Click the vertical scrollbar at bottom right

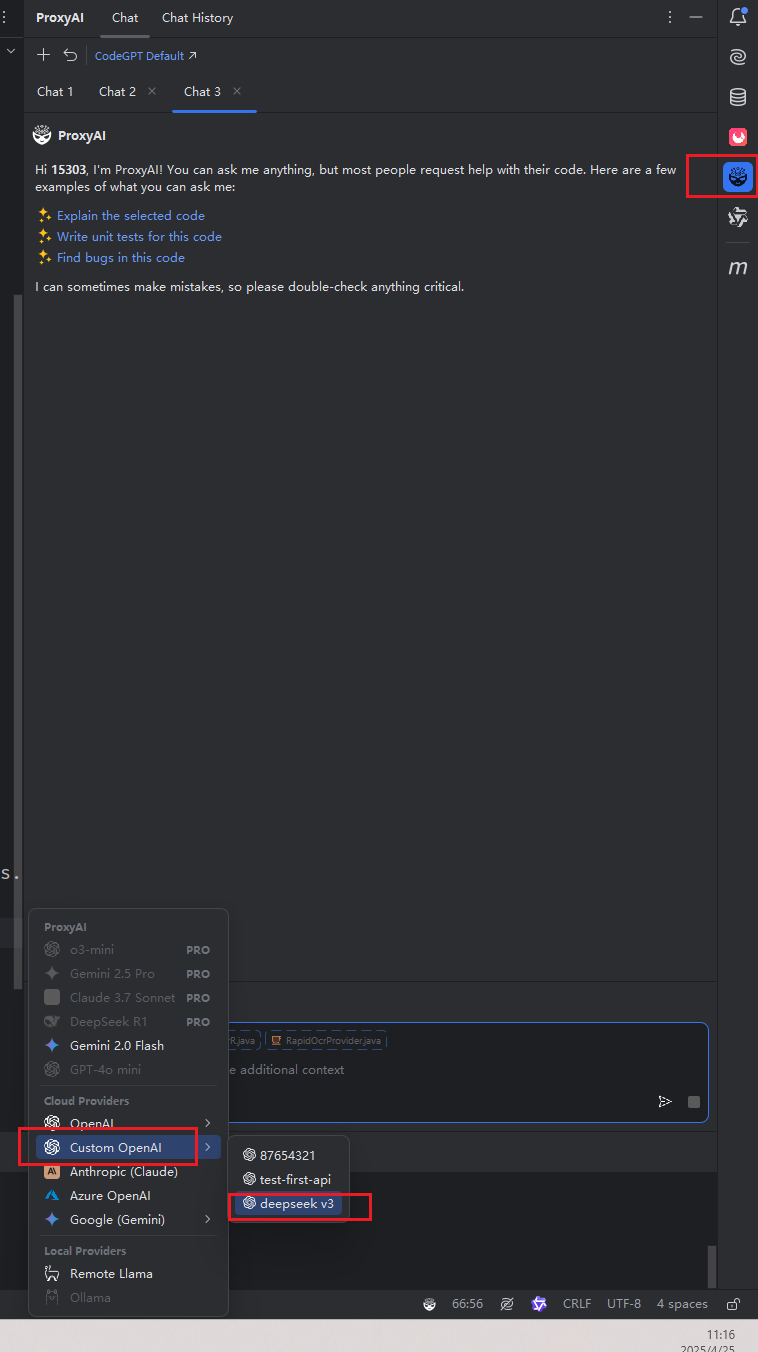[712, 1266]
